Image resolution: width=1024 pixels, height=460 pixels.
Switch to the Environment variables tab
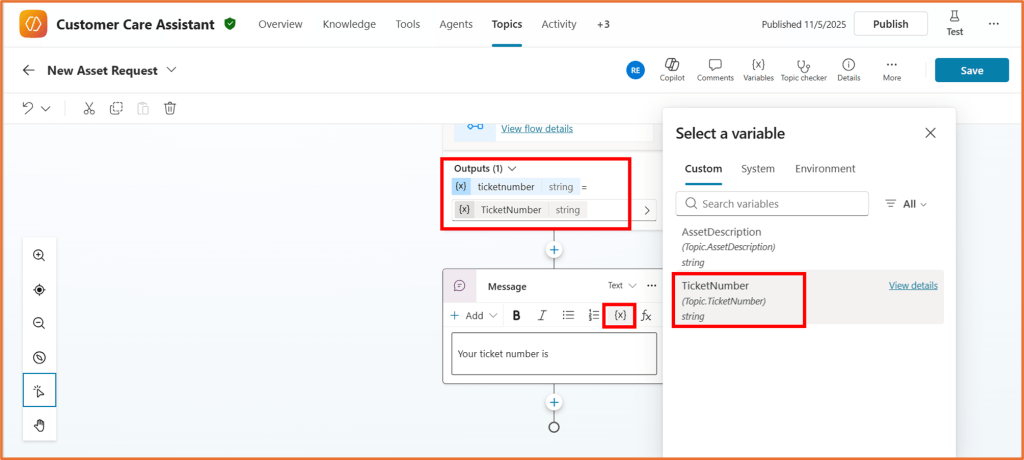point(825,169)
